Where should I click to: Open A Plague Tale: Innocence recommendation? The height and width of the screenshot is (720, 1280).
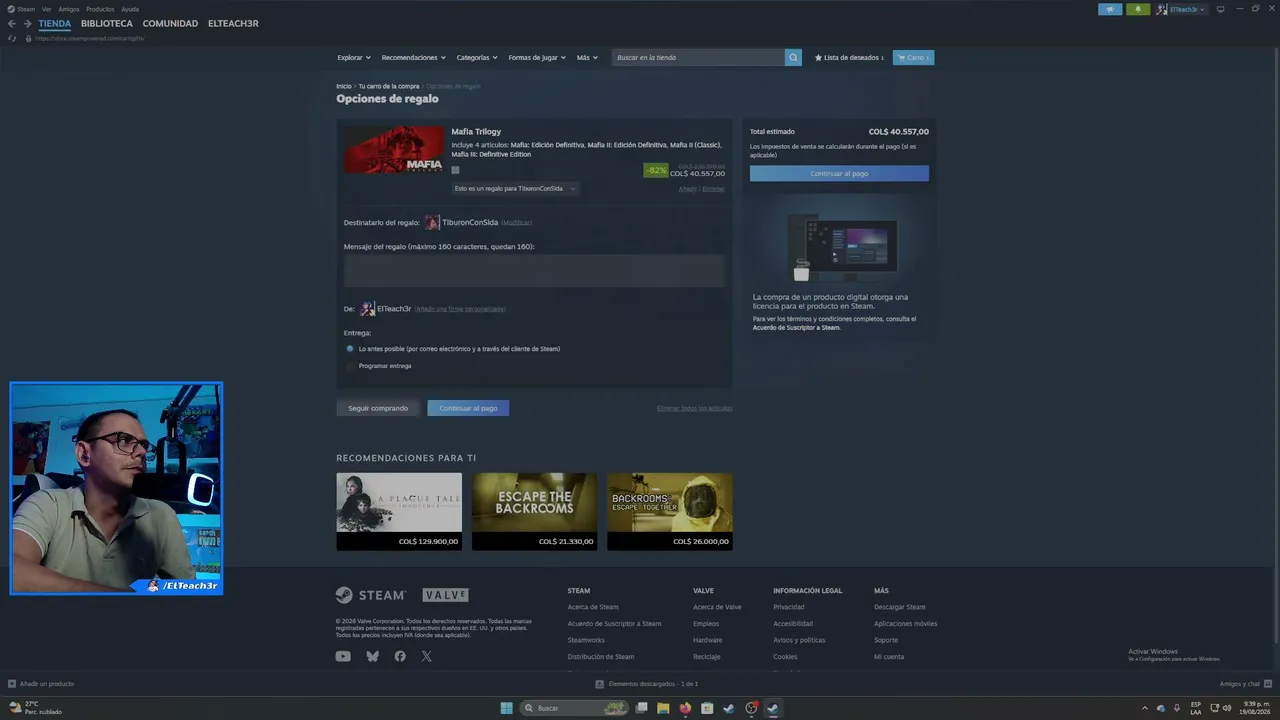[x=399, y=511]
